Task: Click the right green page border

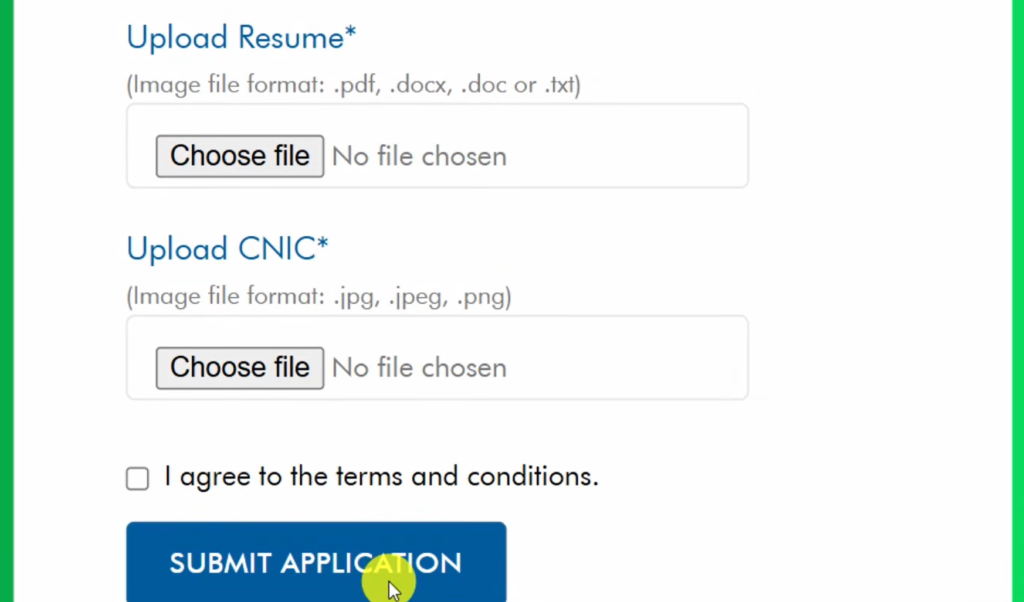Action: point(1017,300)
